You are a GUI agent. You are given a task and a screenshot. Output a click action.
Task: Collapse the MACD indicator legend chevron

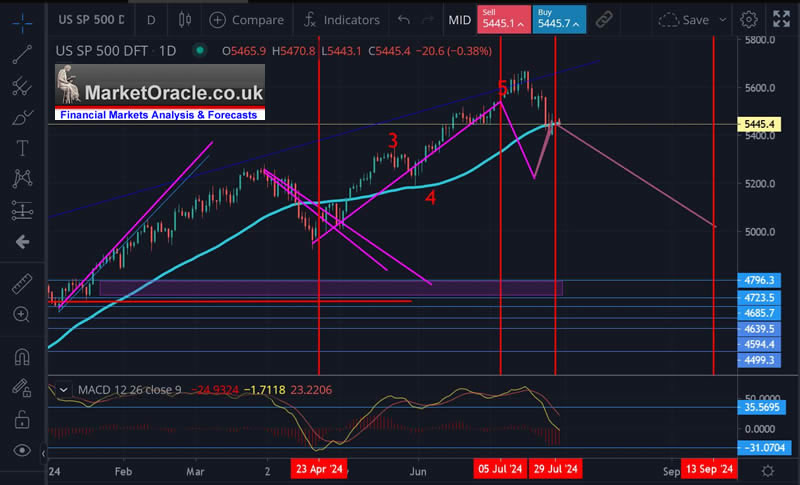[x=63, y=390]
